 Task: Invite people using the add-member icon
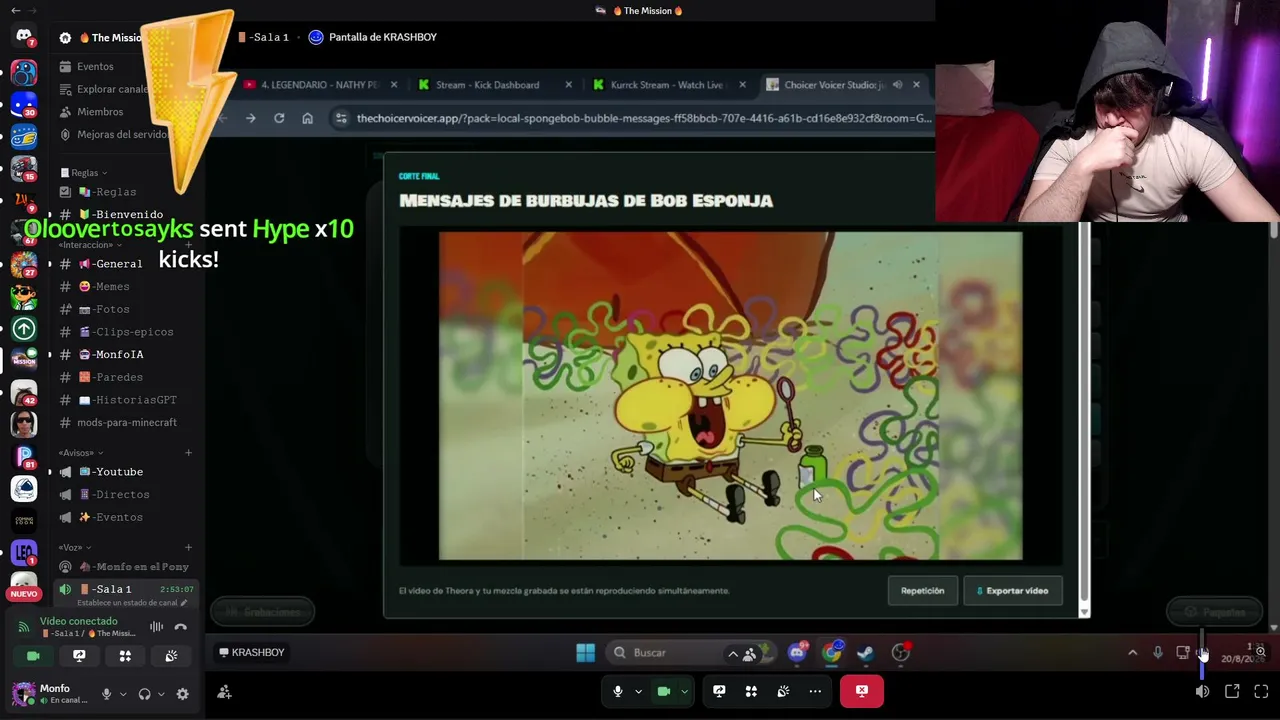pos(224,692)
